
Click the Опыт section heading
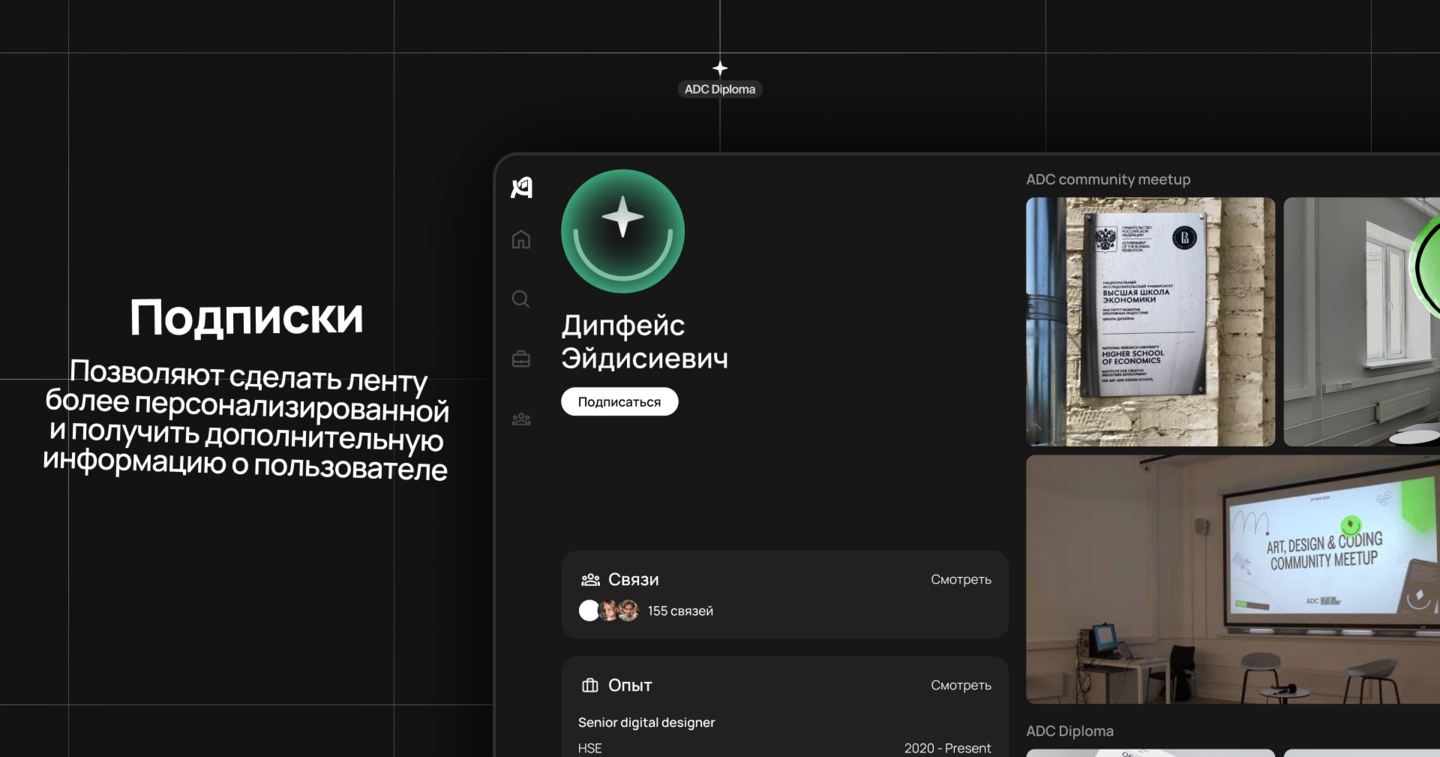click(x=630, y=685)
